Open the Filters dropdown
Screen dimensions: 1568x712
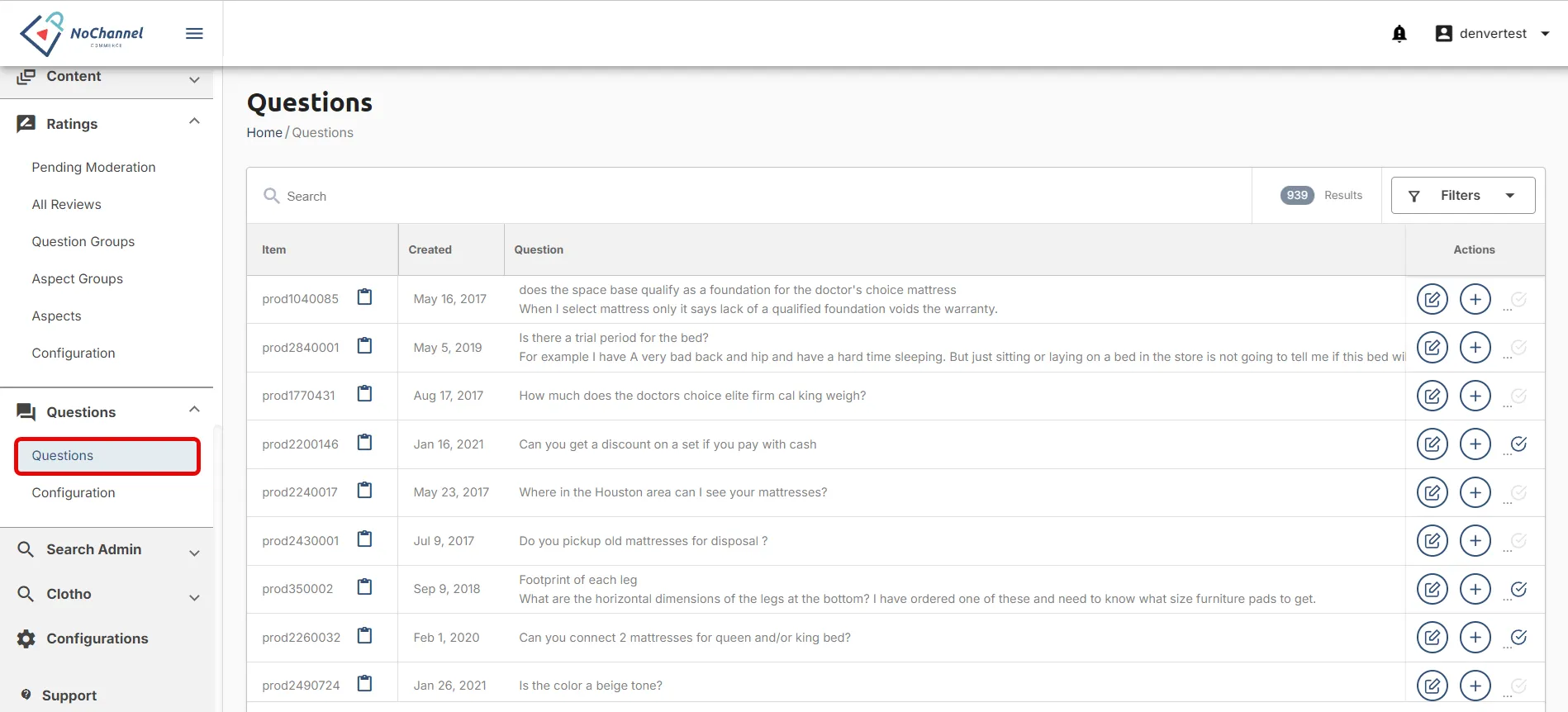[x=1463, y=196]
